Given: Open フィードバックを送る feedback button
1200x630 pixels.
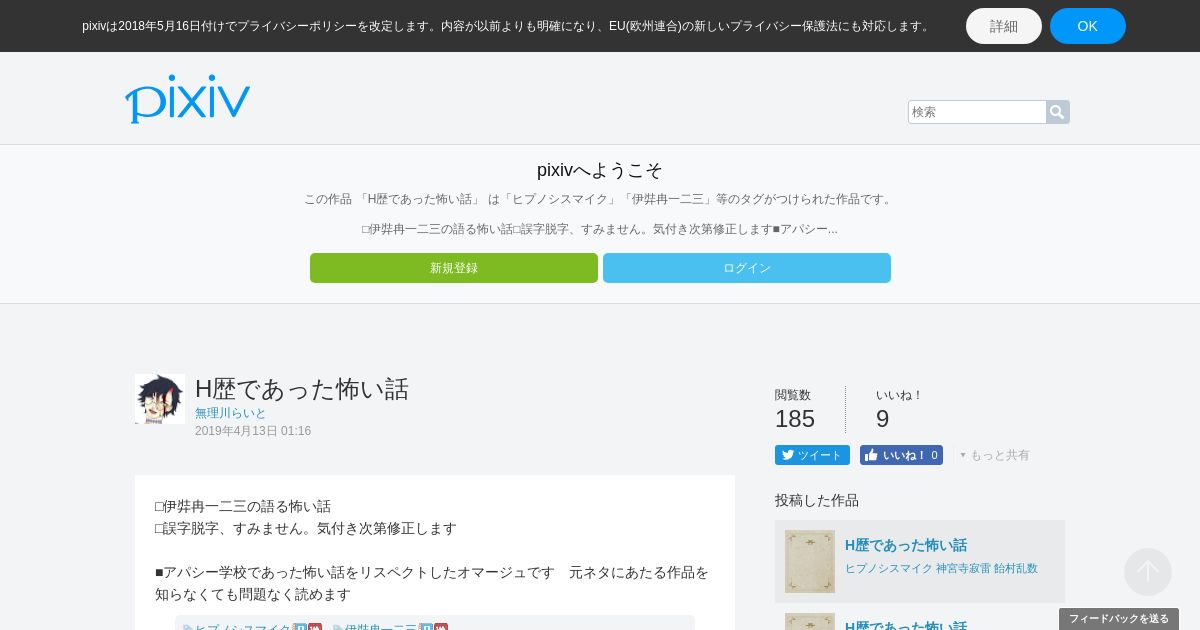Looking at the screenshot, I should click(x=1119, y=619).
